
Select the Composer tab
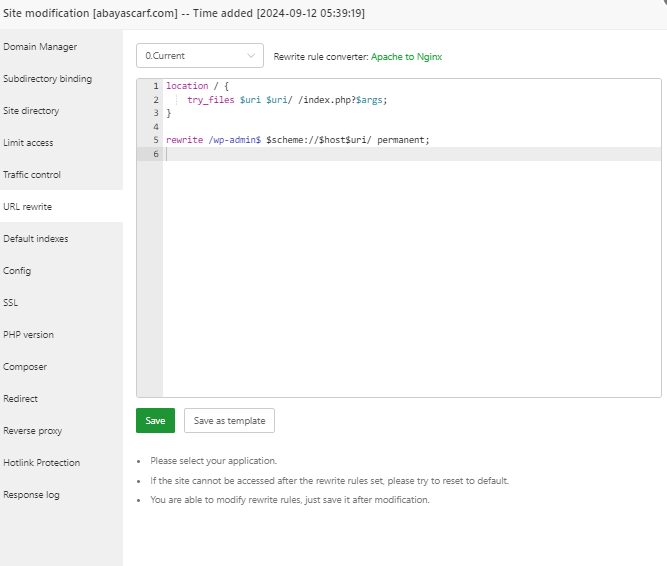tap(25, 367)
